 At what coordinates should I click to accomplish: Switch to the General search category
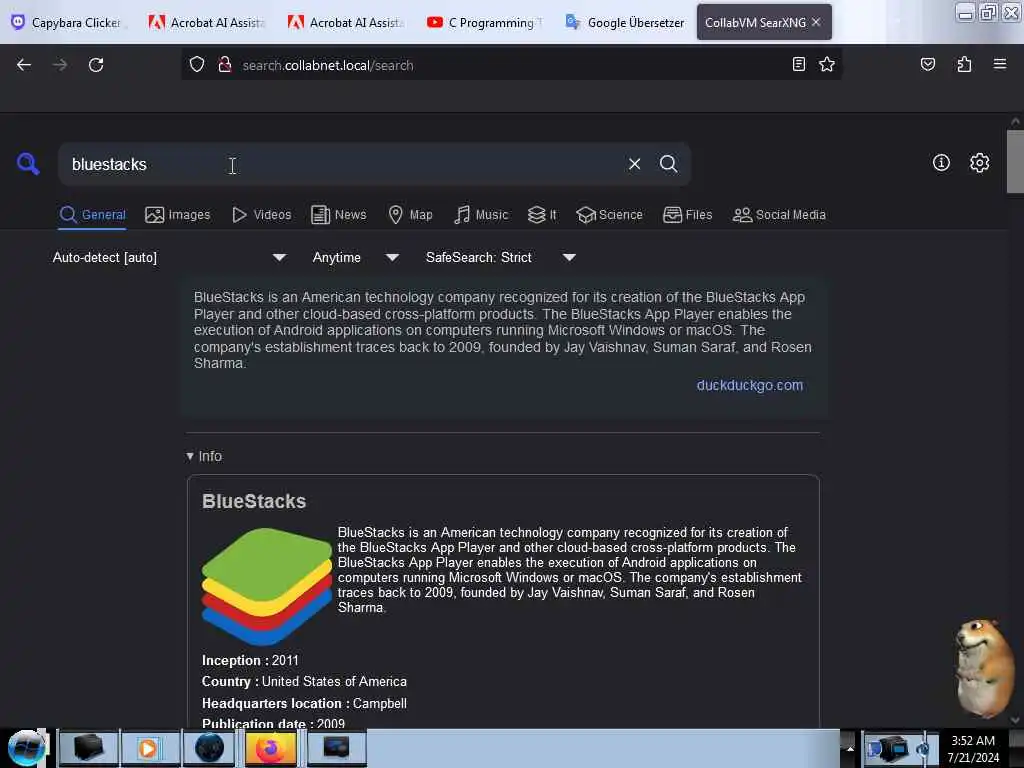point(92,215)
